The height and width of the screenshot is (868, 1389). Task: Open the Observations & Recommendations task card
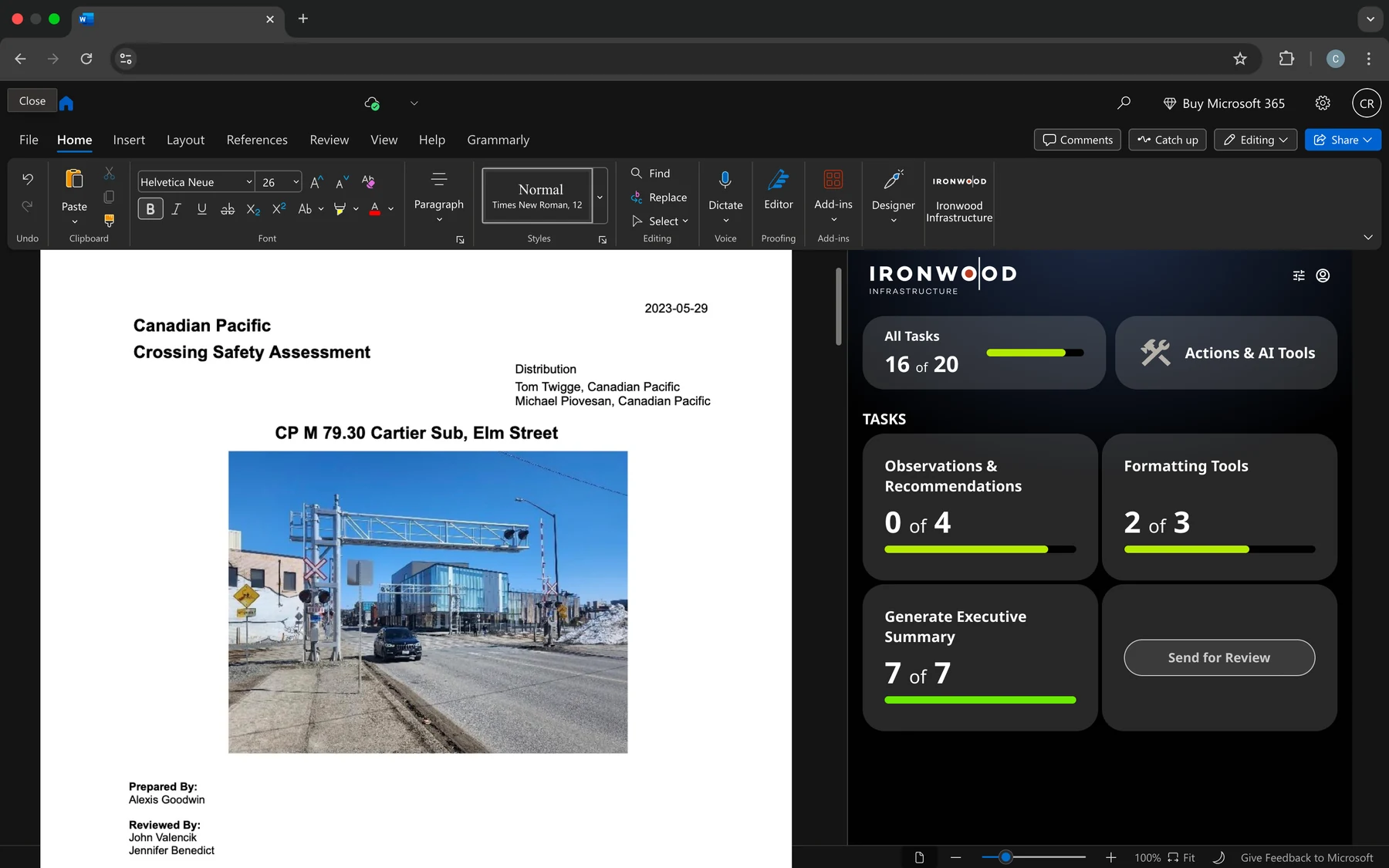[x=980, y=507]
